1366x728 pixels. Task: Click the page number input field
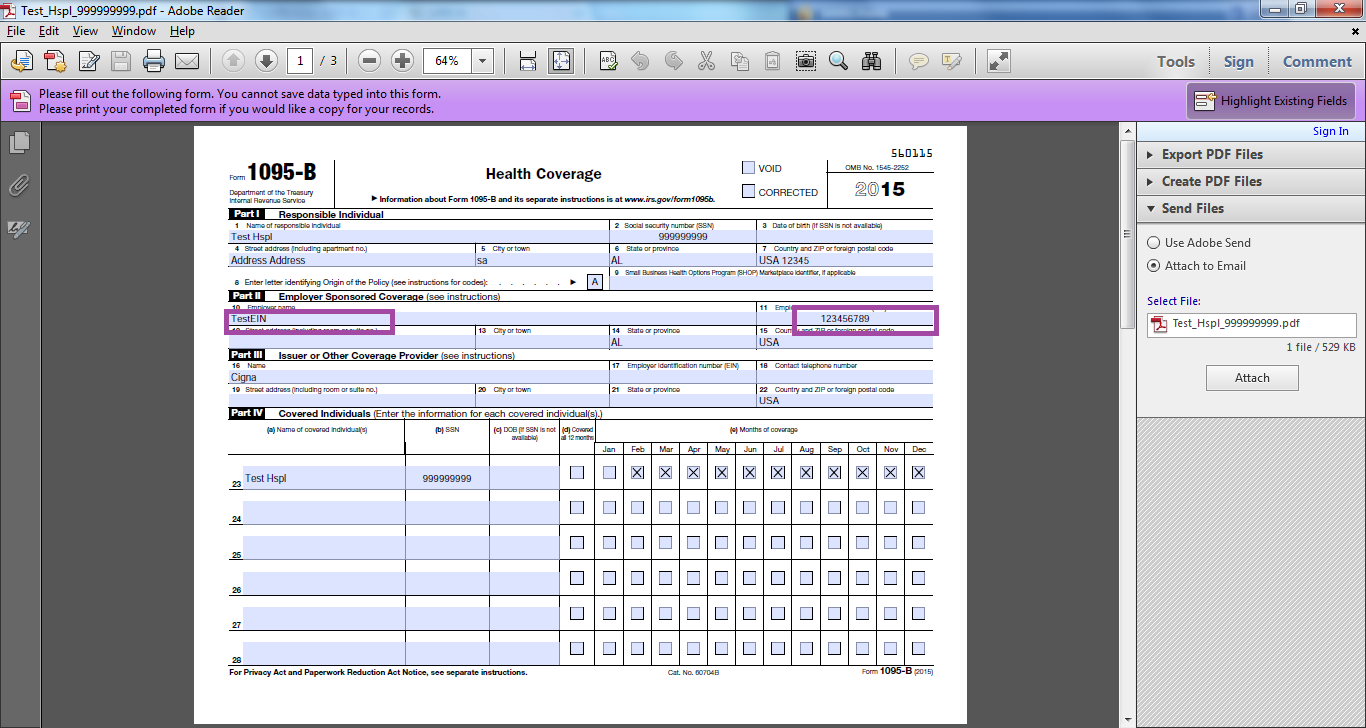(x=300, y=61)
